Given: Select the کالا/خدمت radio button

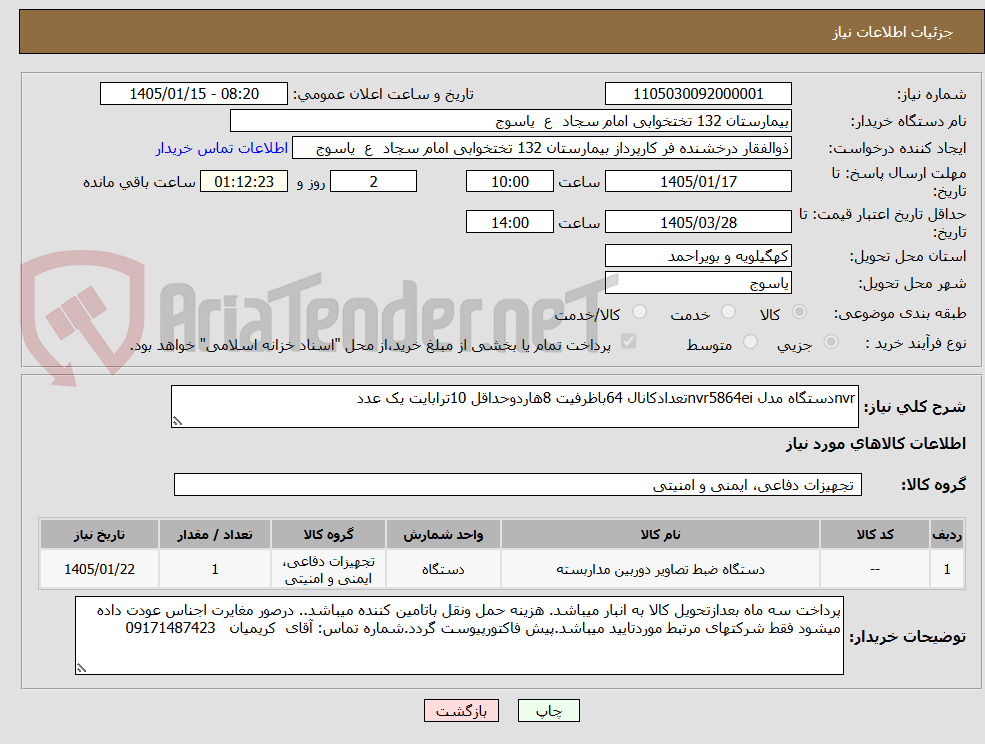Looking at the screenshot, I should click(639, 312).
